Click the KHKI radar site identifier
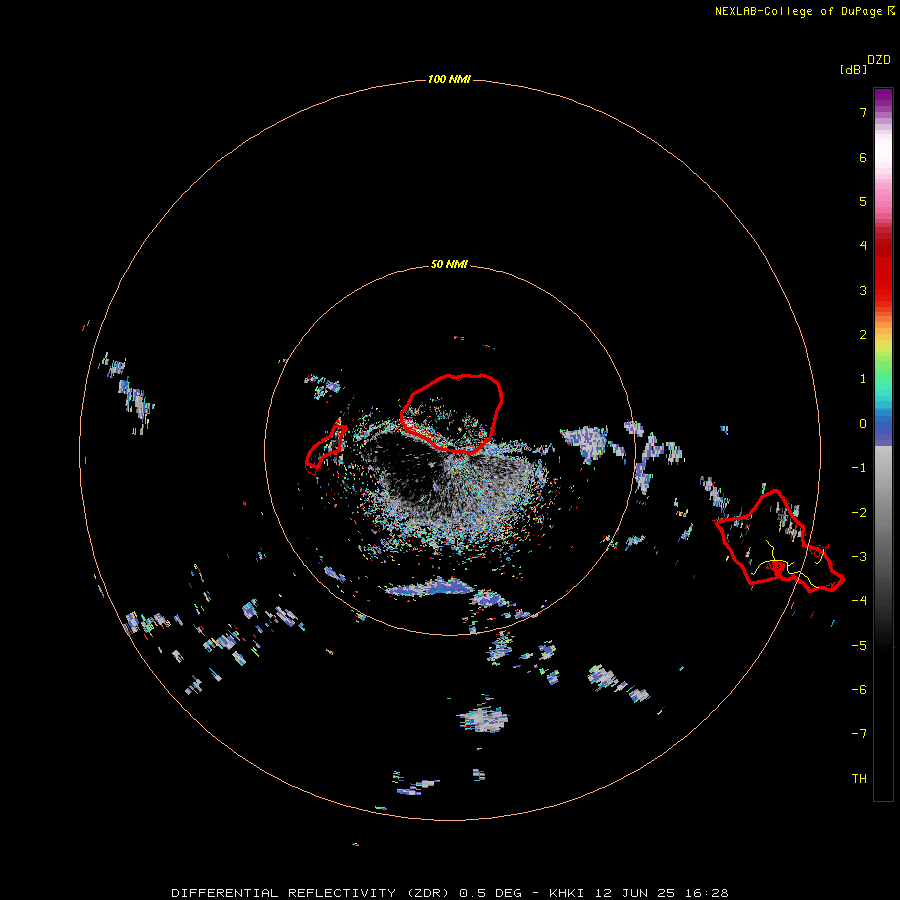The height and width of the screenshot is (900, 900). [x=567, y=893]
